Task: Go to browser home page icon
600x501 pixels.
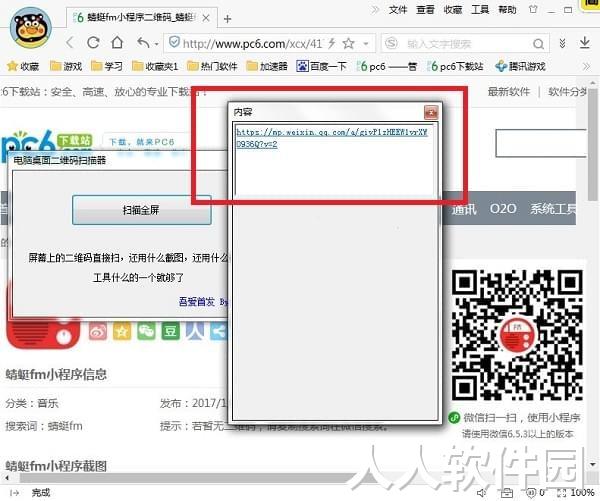Action: [x=117, y=42]
